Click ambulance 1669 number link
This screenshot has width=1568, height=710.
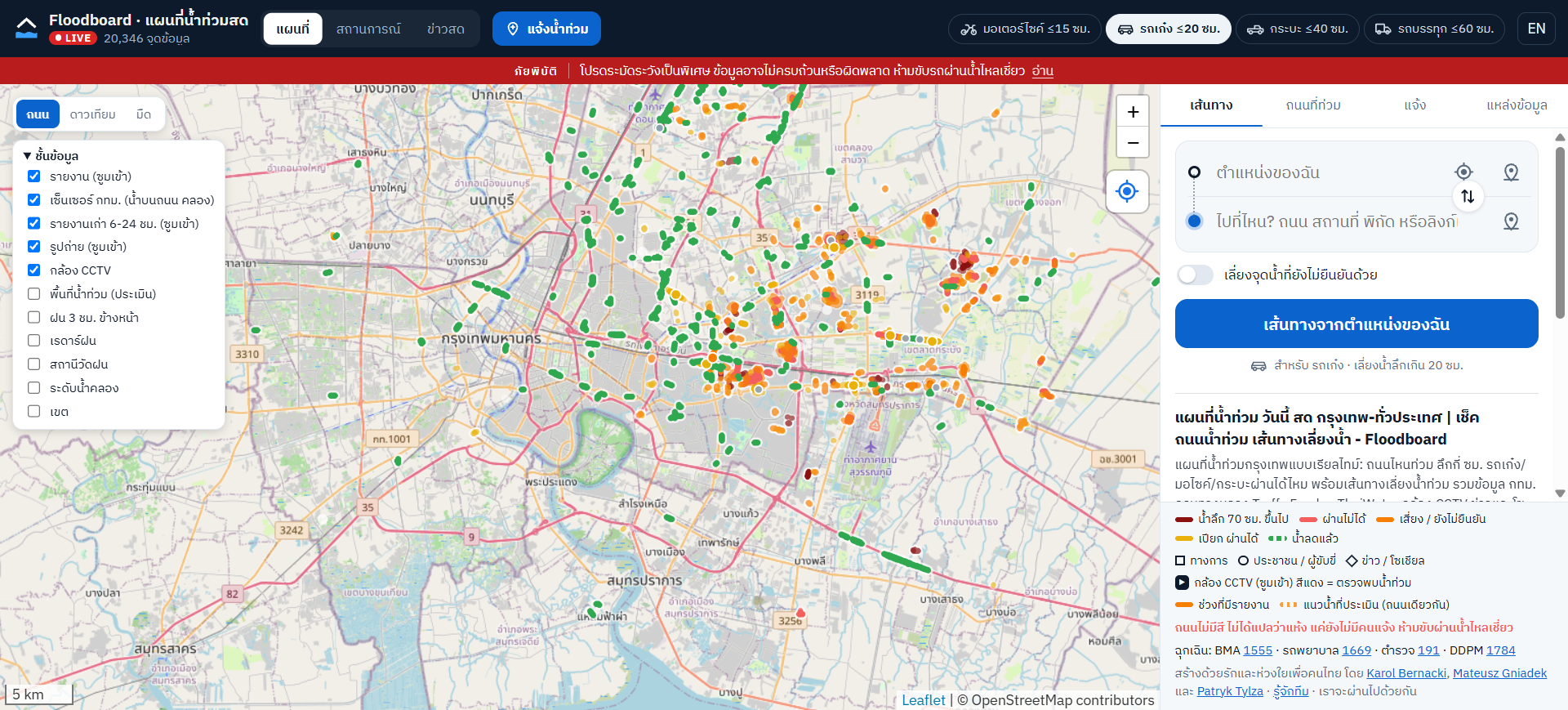point(1356,650)
